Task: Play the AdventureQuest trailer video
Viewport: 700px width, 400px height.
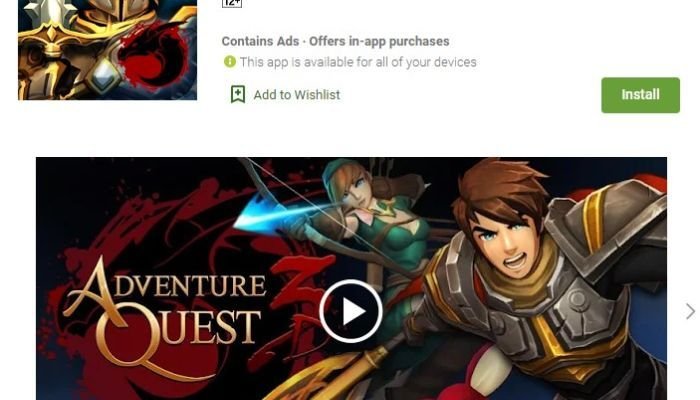Action: click(x=350, y=311)
